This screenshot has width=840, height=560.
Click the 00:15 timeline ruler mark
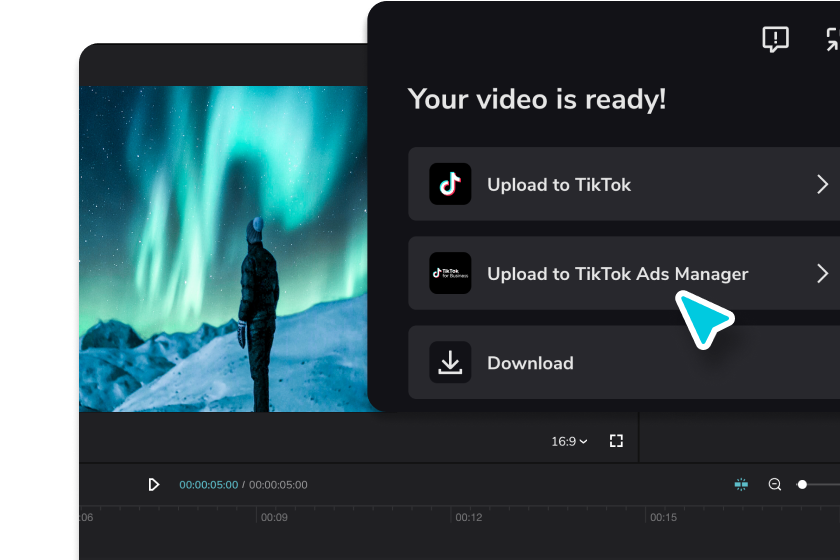pos(663,517)
